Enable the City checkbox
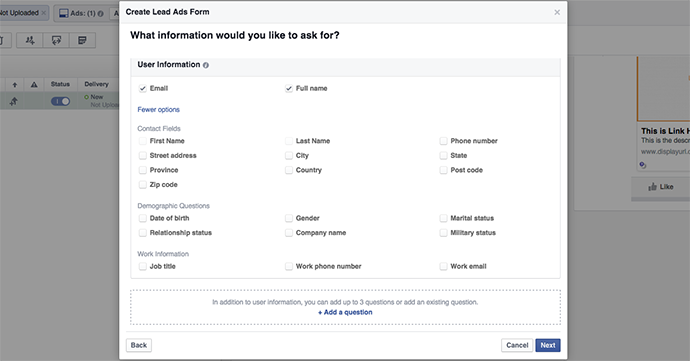690x361 pixels. coord(289,155)
